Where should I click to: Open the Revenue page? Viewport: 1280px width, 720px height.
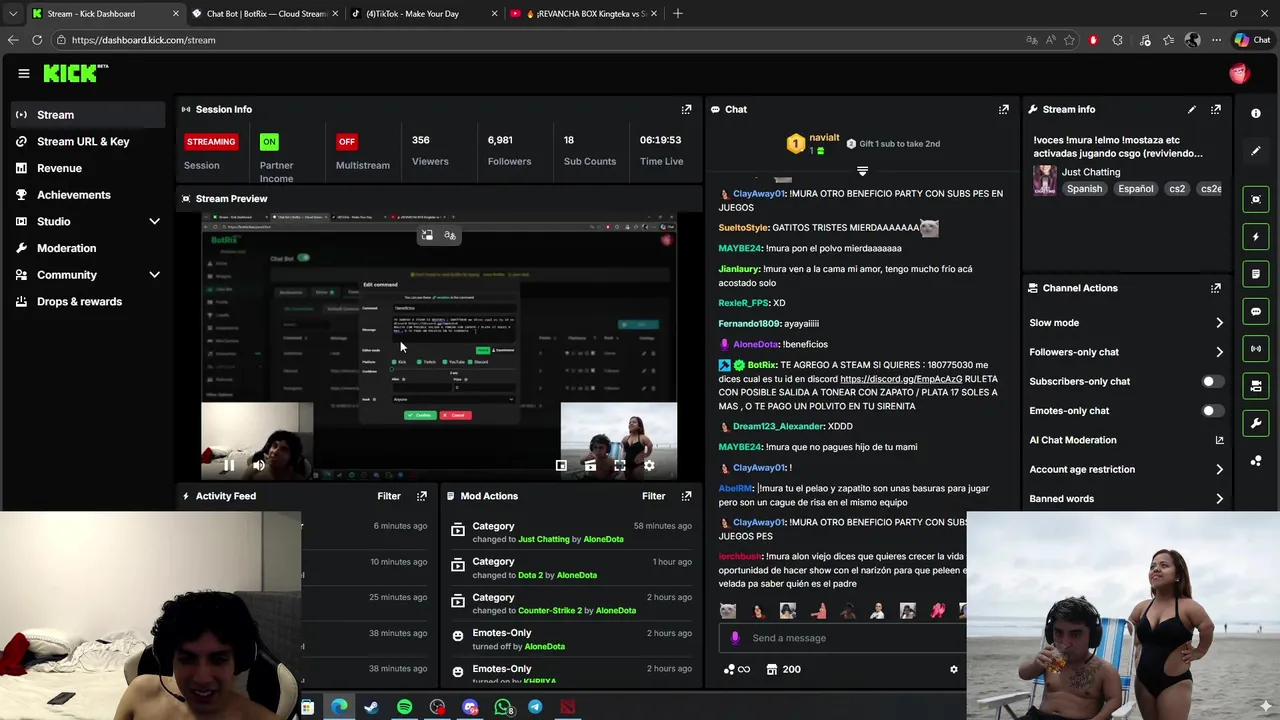[88, 168]
